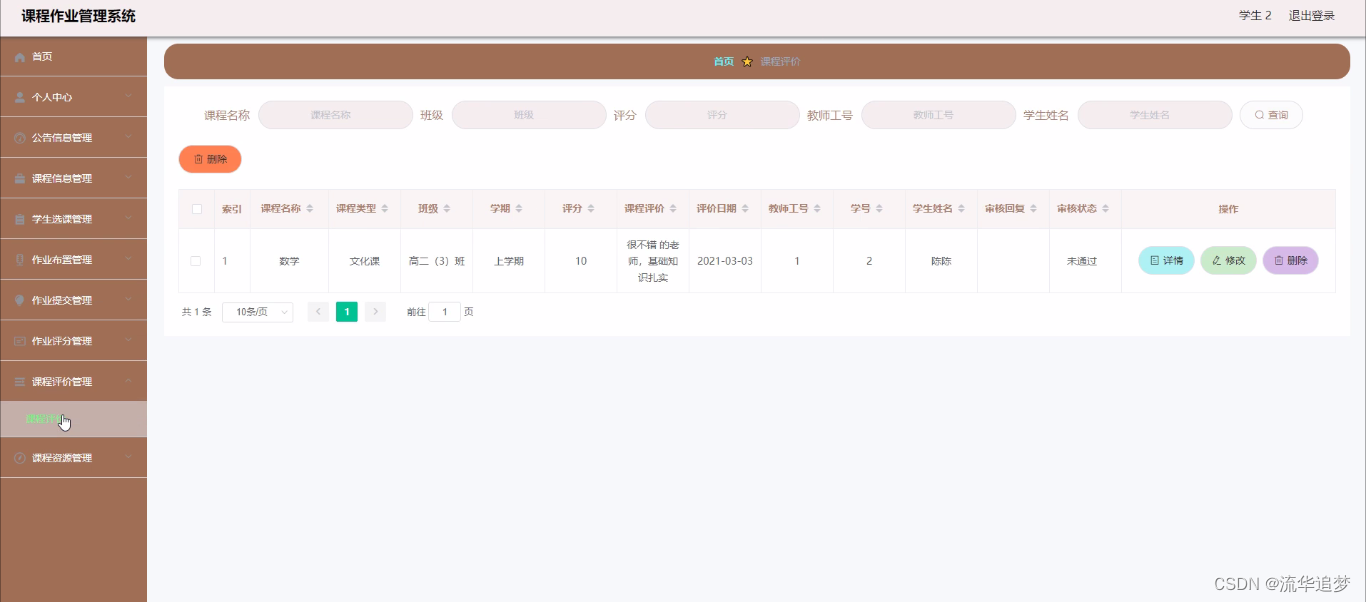Click briefcase icon beside 课程信息管理
This screenshot has width=1366, height=602.
click(20, 178)
